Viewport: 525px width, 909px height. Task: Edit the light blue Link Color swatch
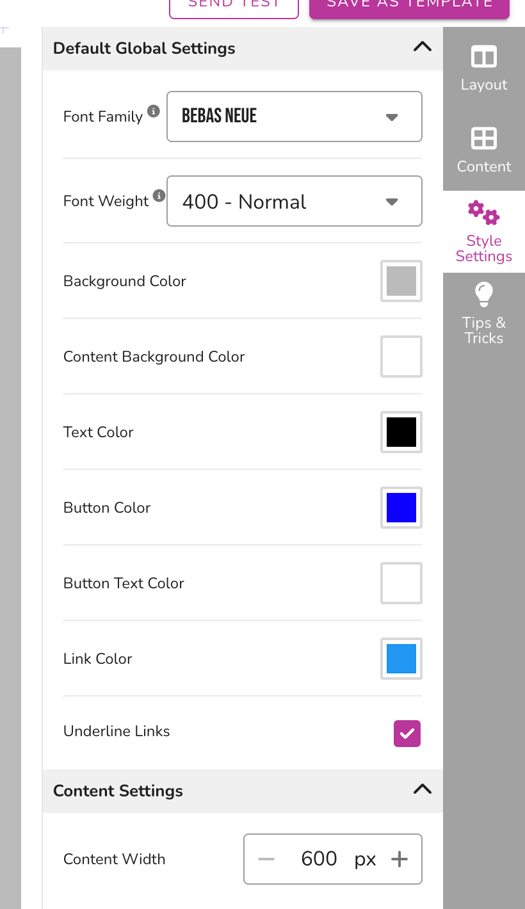click(x=401, y=659)
